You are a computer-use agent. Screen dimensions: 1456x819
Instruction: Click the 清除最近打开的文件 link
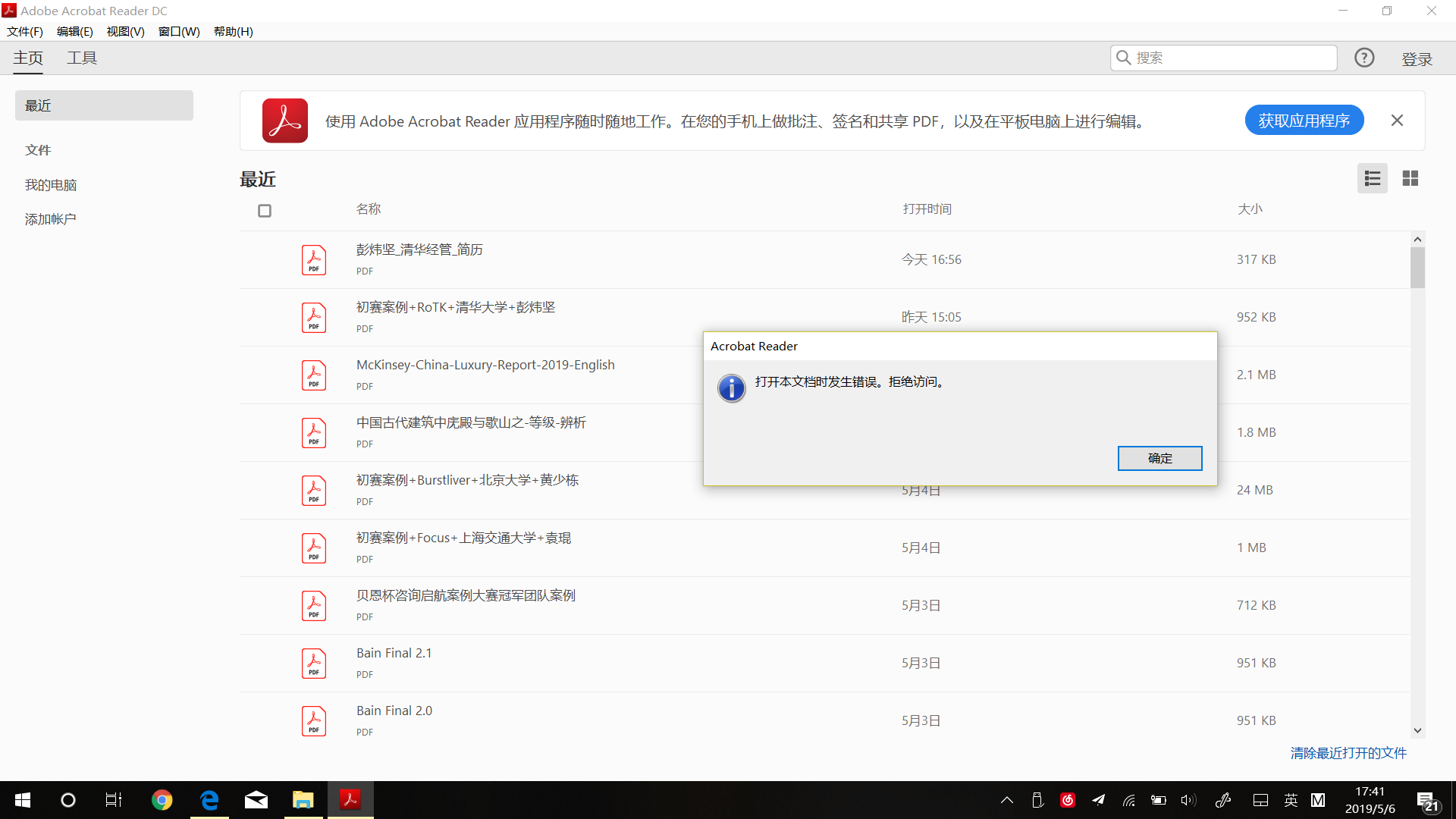click(x=1348, y=753)
